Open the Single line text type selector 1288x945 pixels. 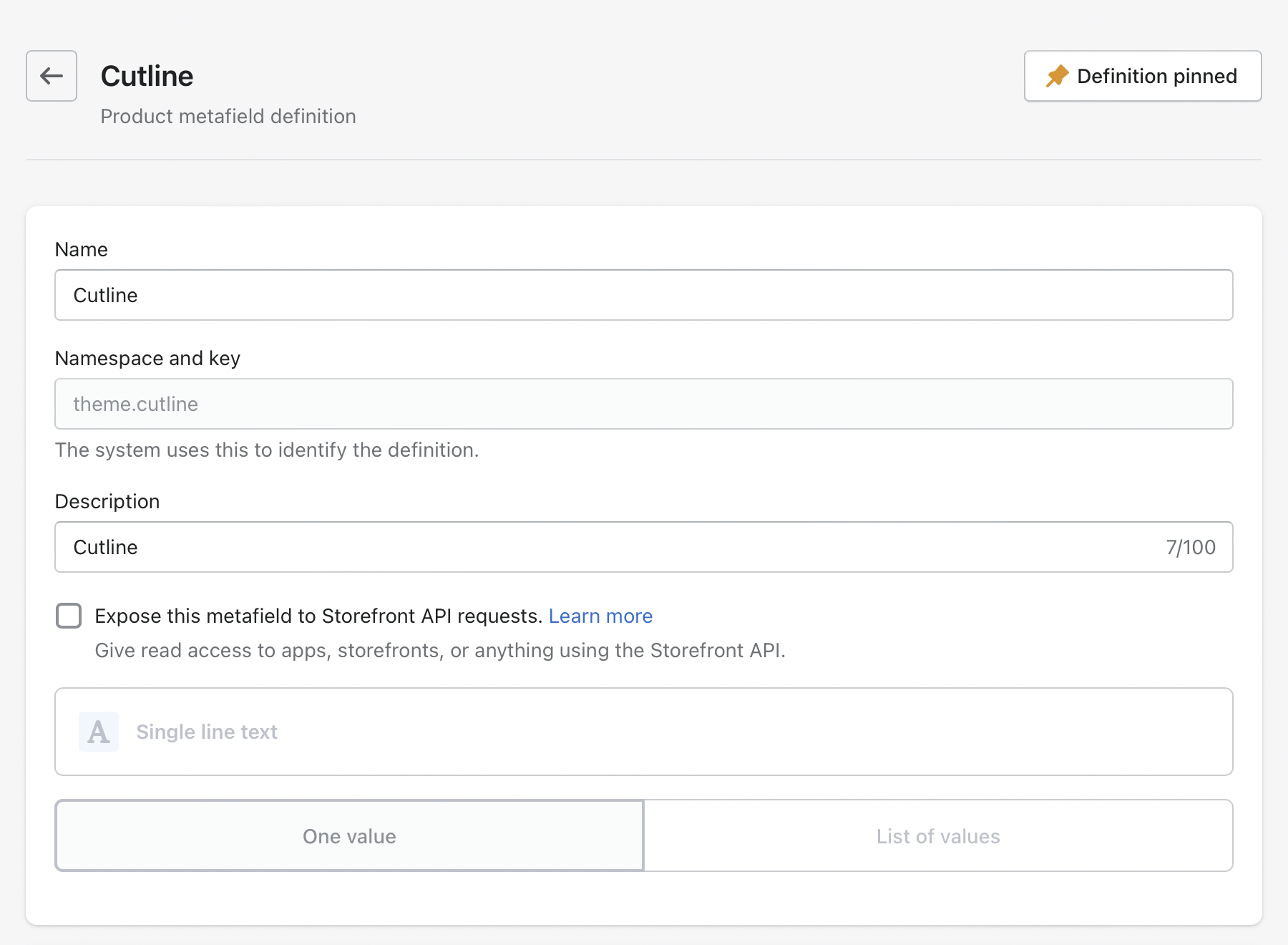coord(643,732)
